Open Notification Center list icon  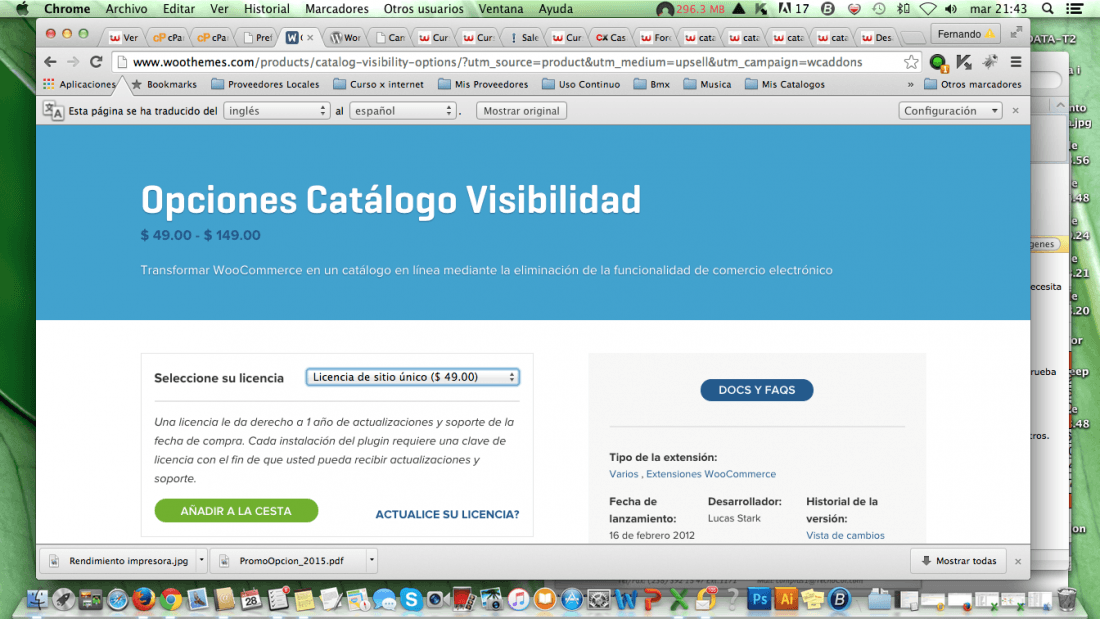[1074, 9]
